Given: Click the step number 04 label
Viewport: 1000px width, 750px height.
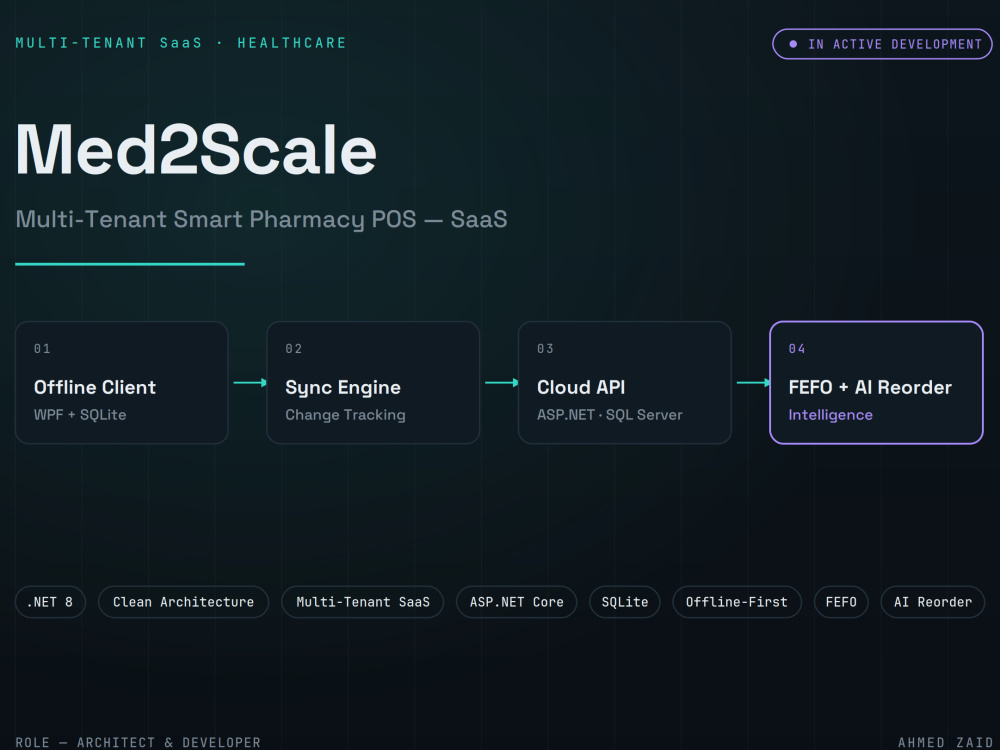Looking at the screenshot, I should pyautogui.click(x=797, y=349).
